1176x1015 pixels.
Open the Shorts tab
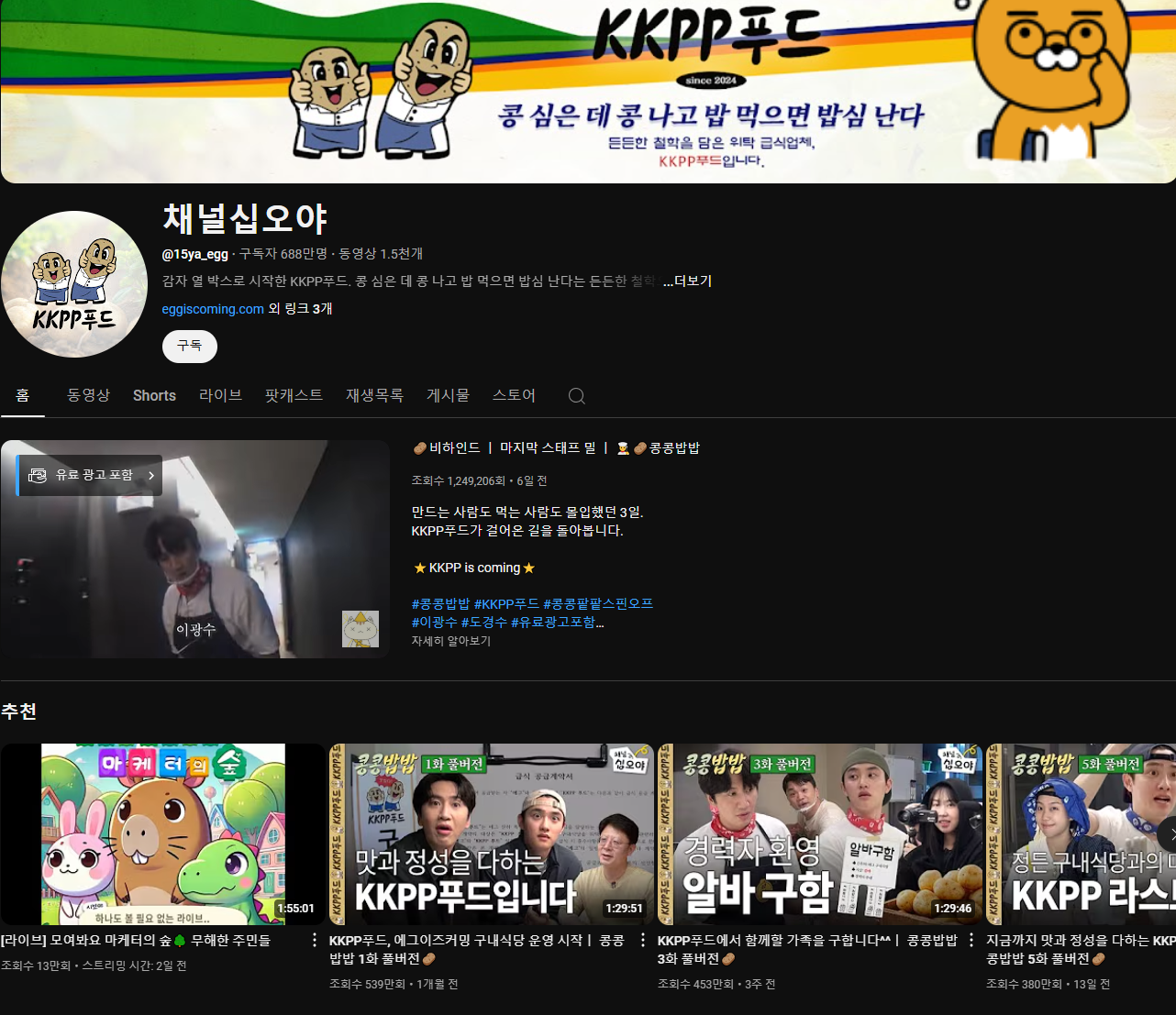pos(154,395)
